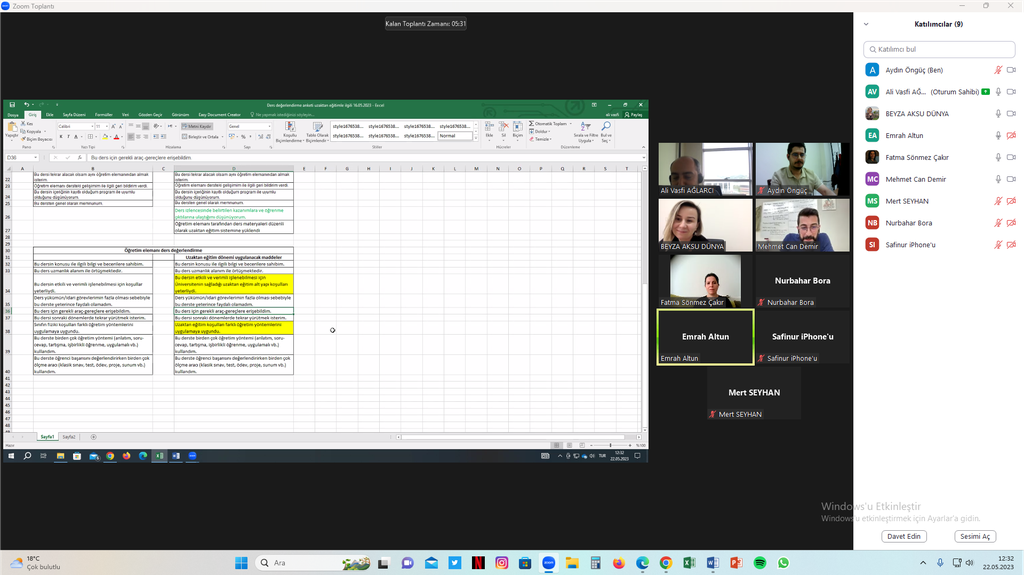Click Beyza Aksu Dünya's microphone icon
Screen dimensions: 1024x575
coord(997,114)
